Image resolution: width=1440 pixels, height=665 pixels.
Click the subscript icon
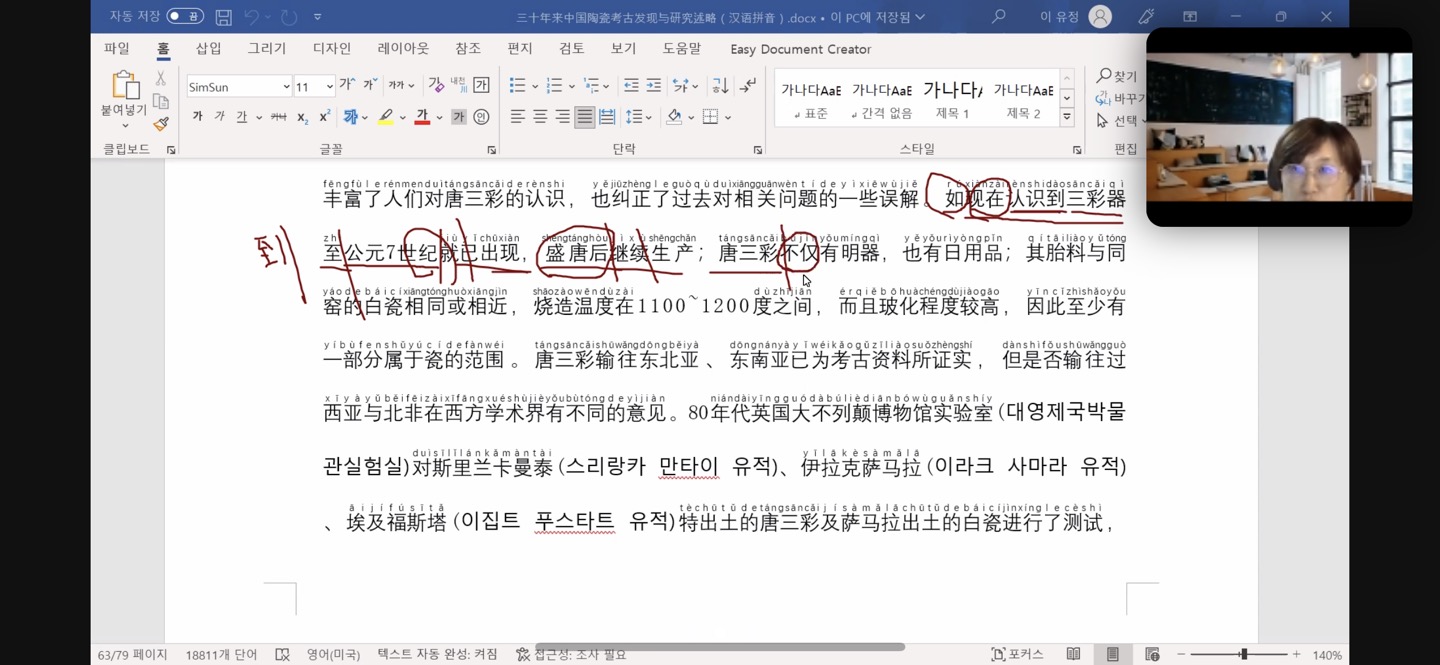point(302,117)
